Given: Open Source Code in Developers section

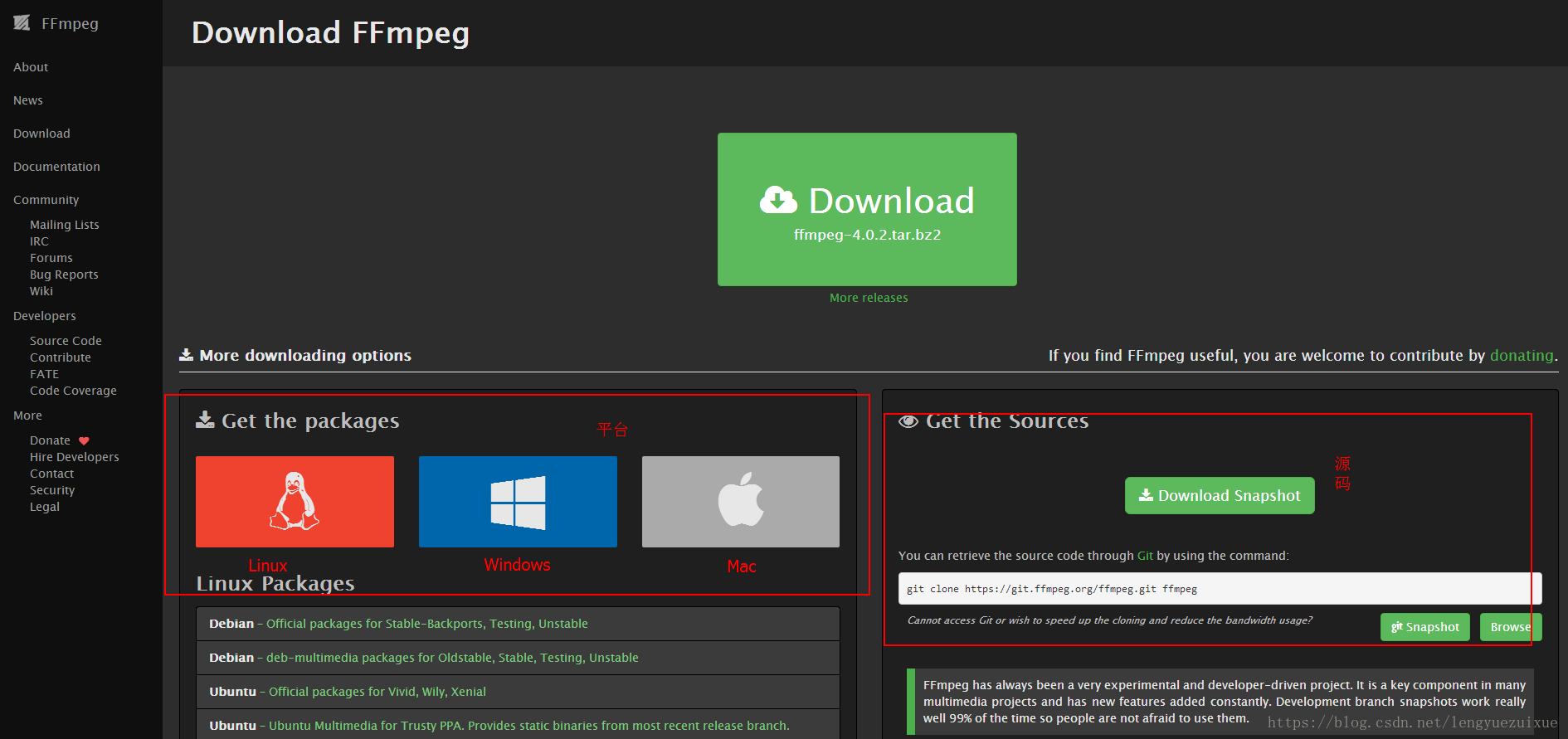Looking at the screenshot, I should (66, 341).
